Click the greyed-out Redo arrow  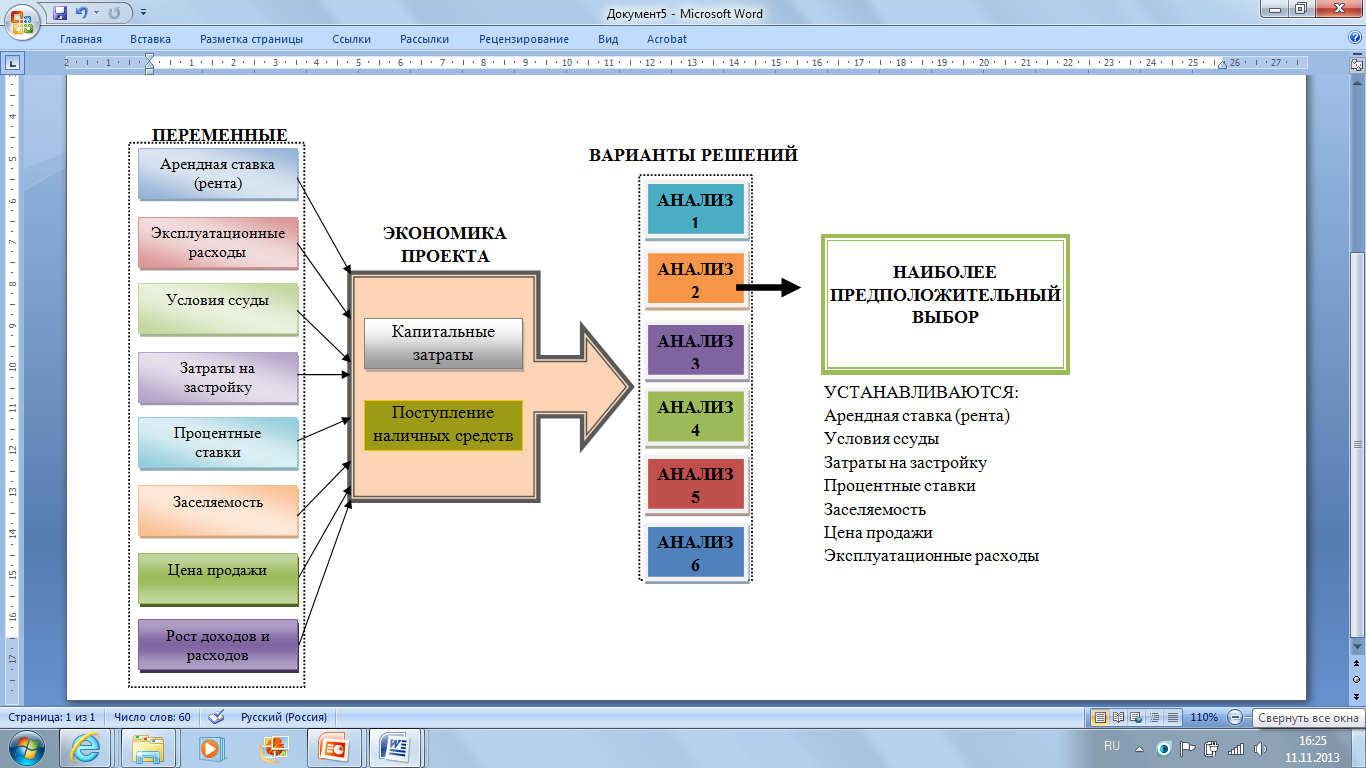tap(114, 13)
